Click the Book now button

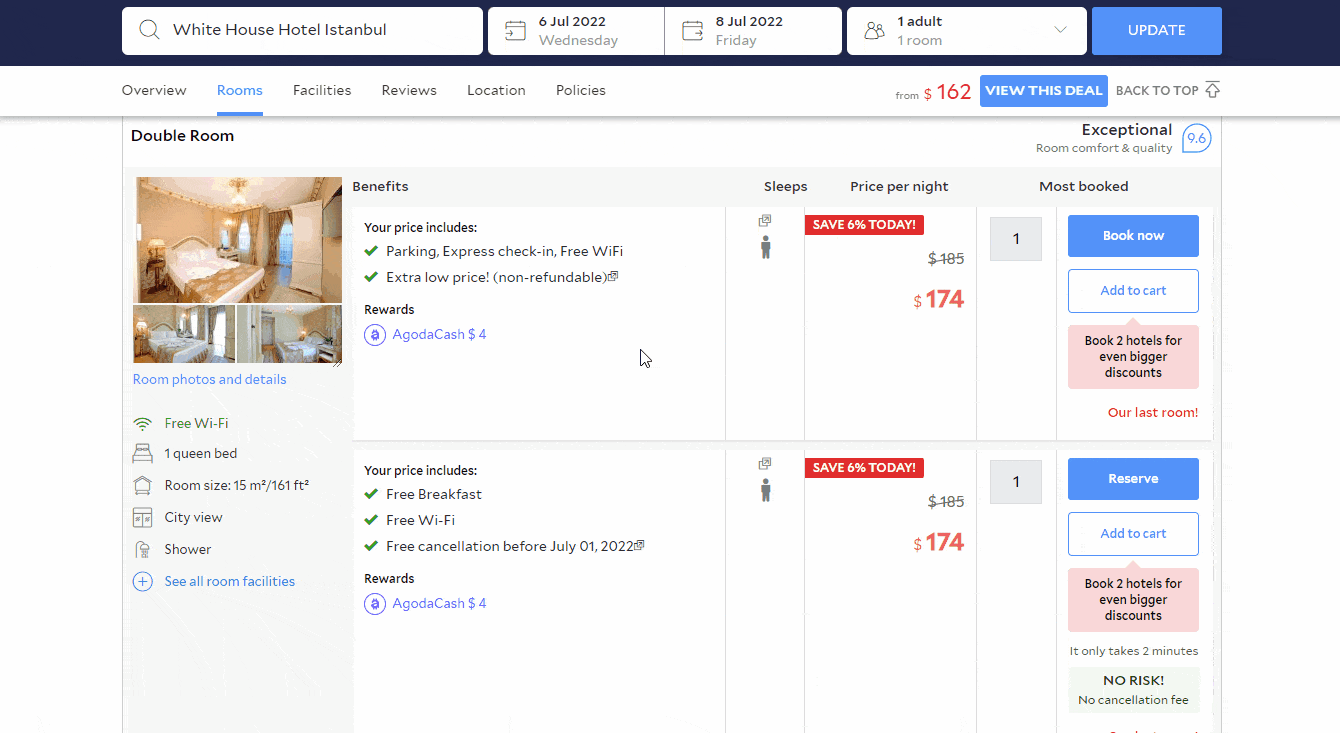[1133, 236]
